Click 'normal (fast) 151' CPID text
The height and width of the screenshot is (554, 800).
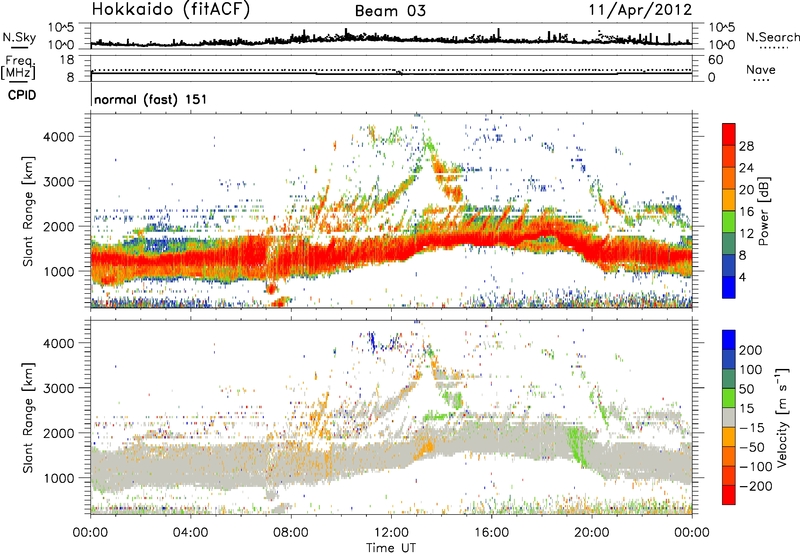(151, 99)
